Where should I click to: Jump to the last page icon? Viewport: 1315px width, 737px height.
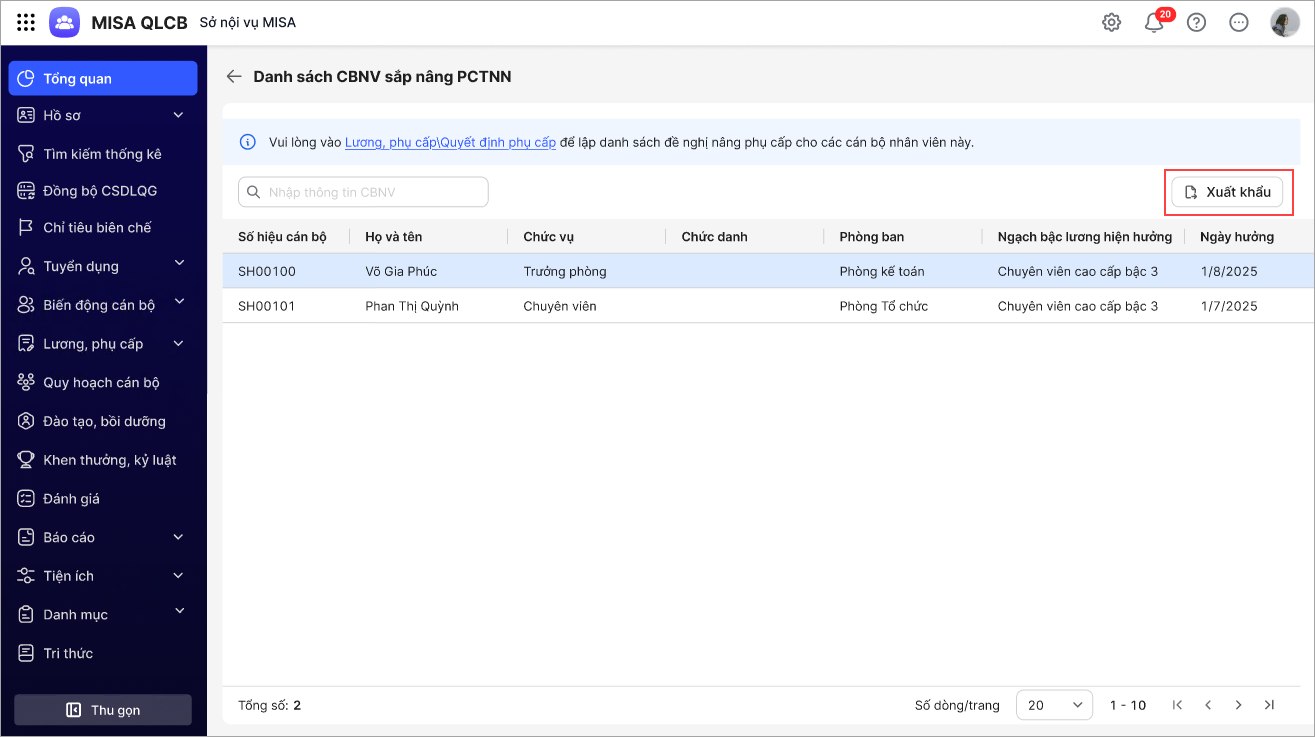(1269, 705)
